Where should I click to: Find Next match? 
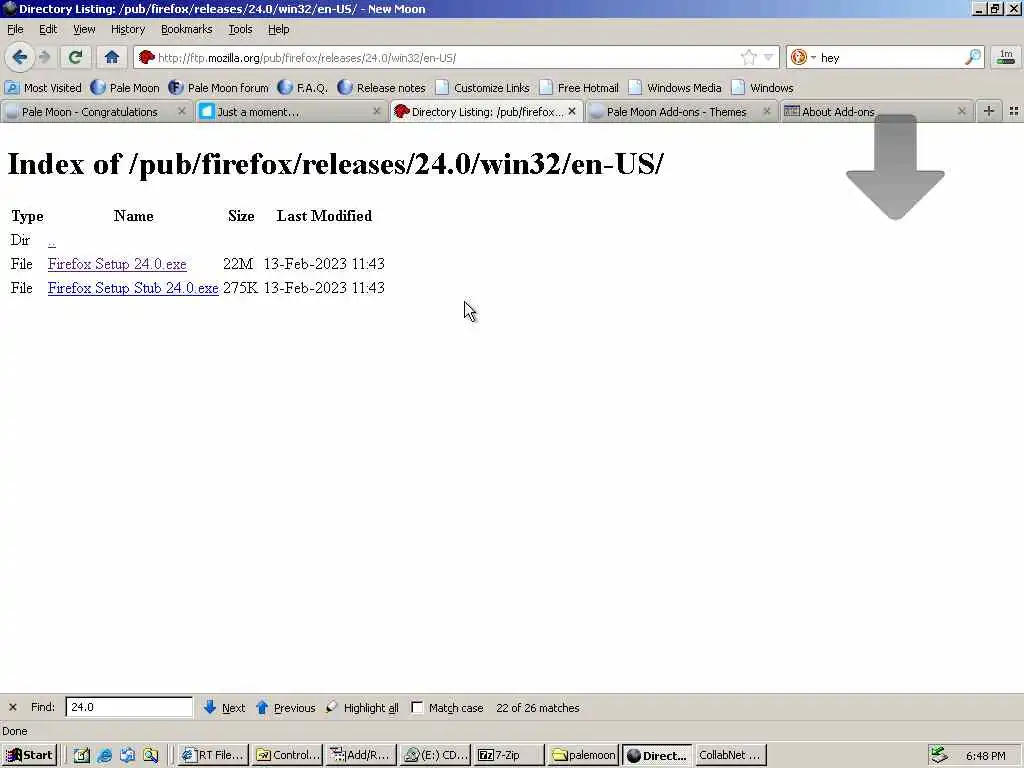tap(224, 707)
